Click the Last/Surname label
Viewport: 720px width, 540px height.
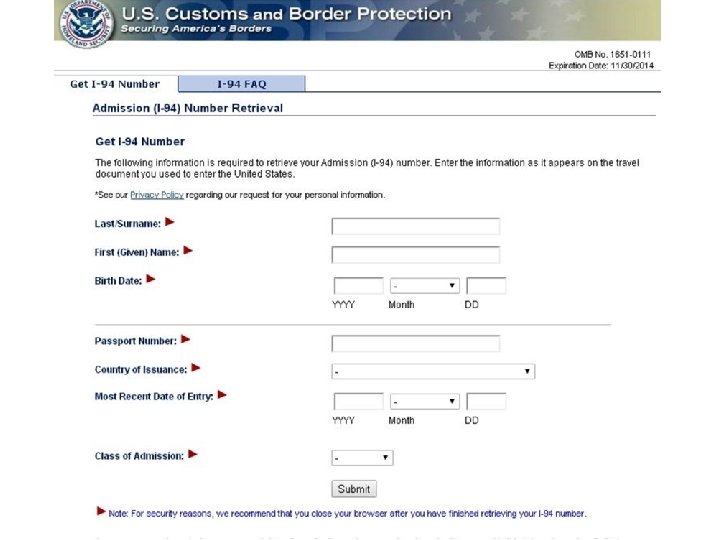128,224
